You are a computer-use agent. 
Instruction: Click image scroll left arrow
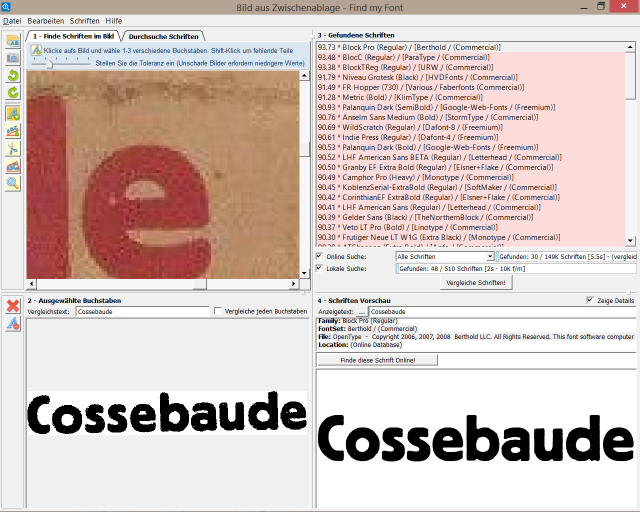point(31,283)
